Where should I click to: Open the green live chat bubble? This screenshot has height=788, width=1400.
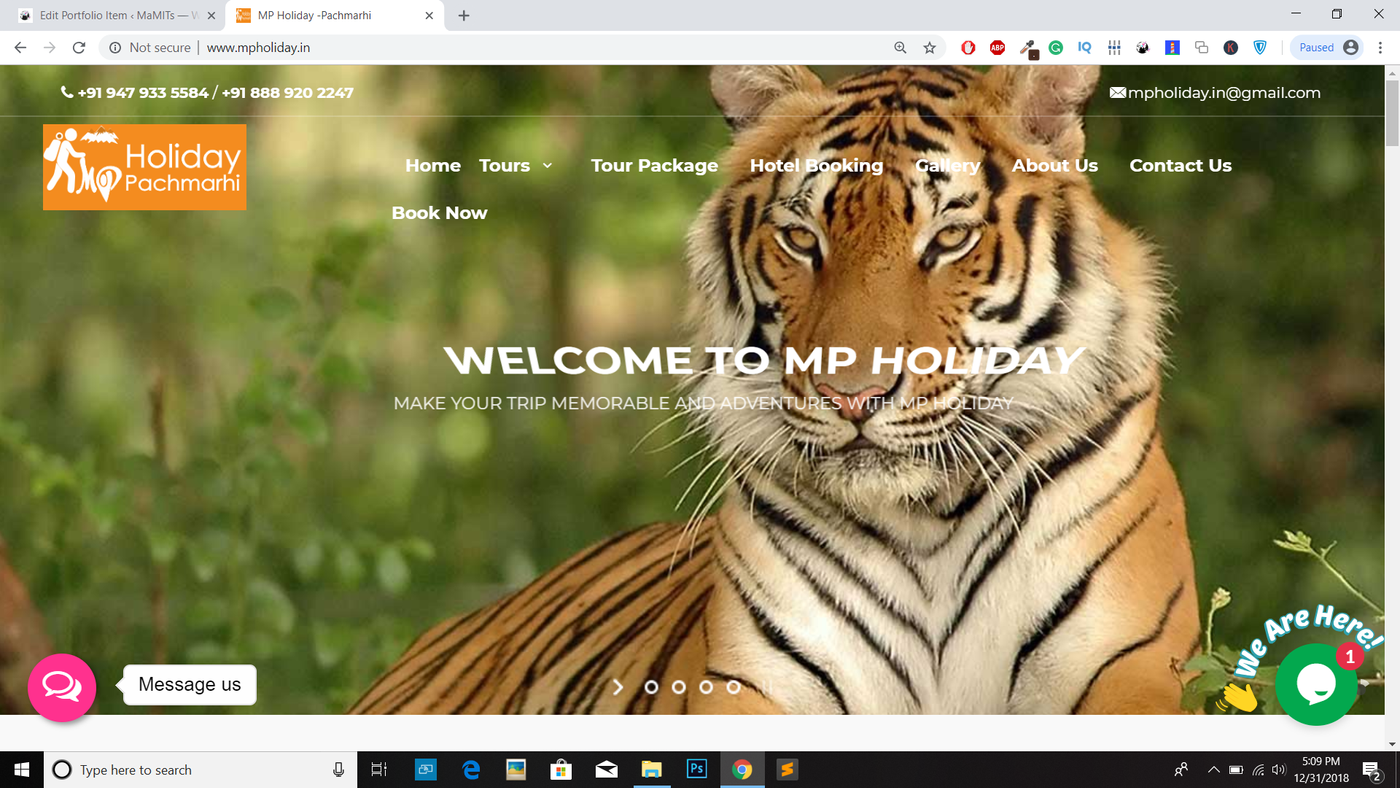(x=1316, y=685)
